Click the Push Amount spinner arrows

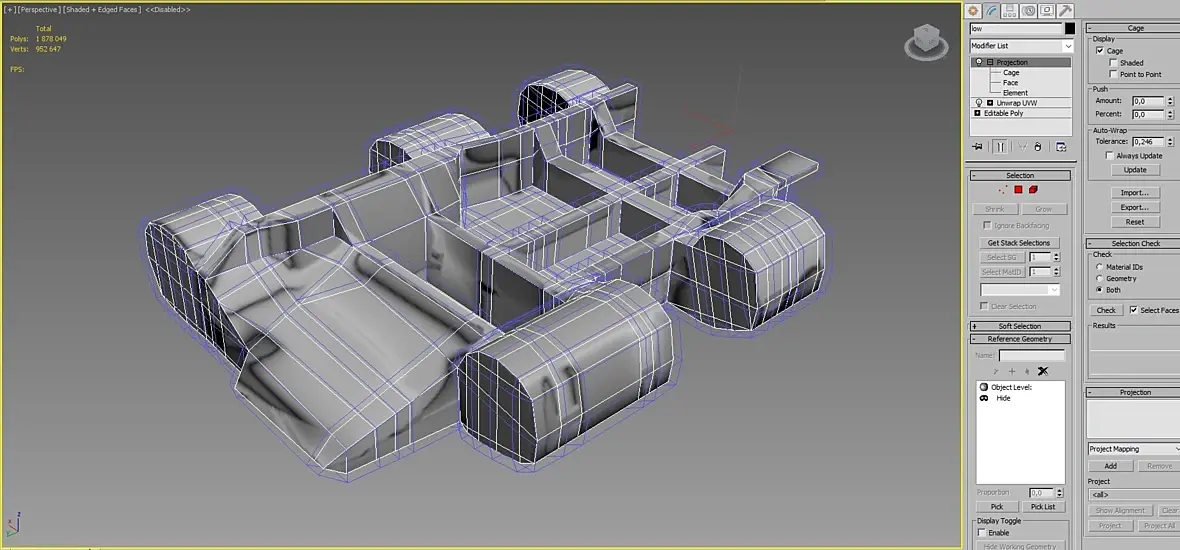(x=1170, y=101)
